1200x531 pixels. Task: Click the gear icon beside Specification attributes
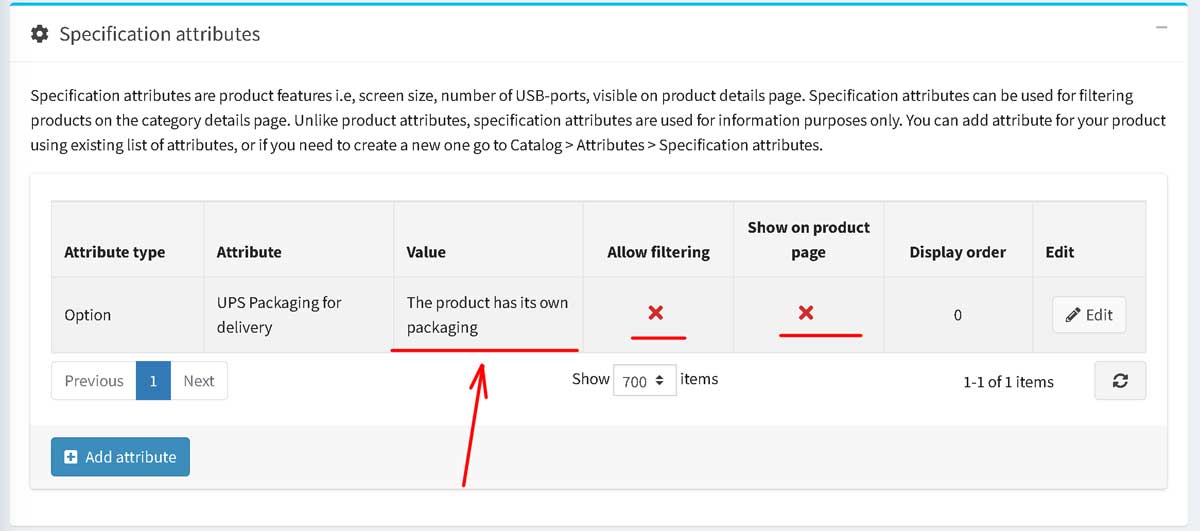[40, 34]
